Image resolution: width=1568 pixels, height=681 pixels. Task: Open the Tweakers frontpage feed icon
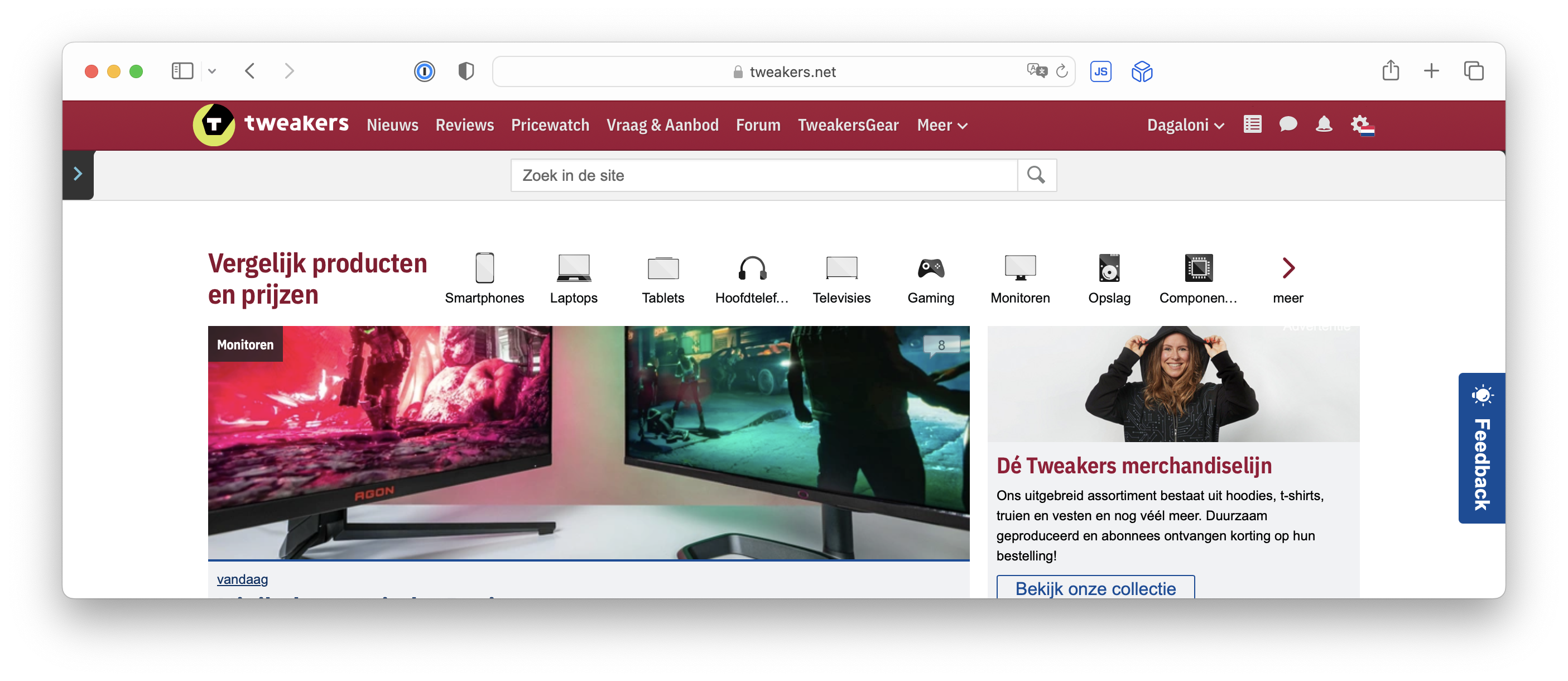(x=1252, y=124)
